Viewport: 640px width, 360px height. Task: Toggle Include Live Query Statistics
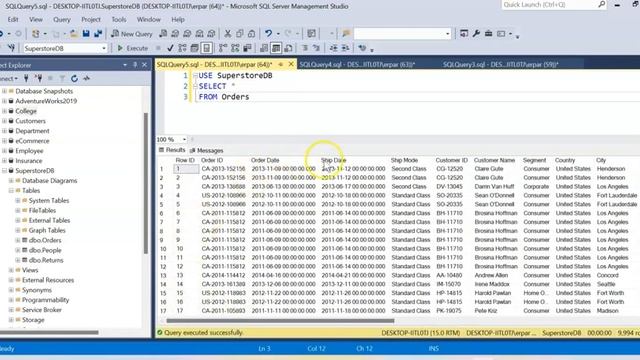(x=235, y=48)
